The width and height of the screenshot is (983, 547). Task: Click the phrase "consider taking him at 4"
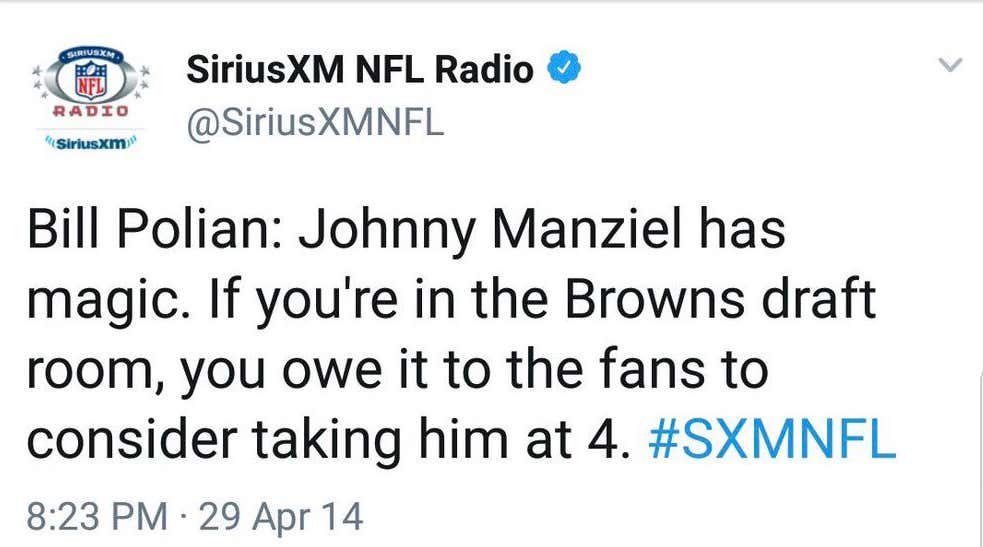(328, 440)
